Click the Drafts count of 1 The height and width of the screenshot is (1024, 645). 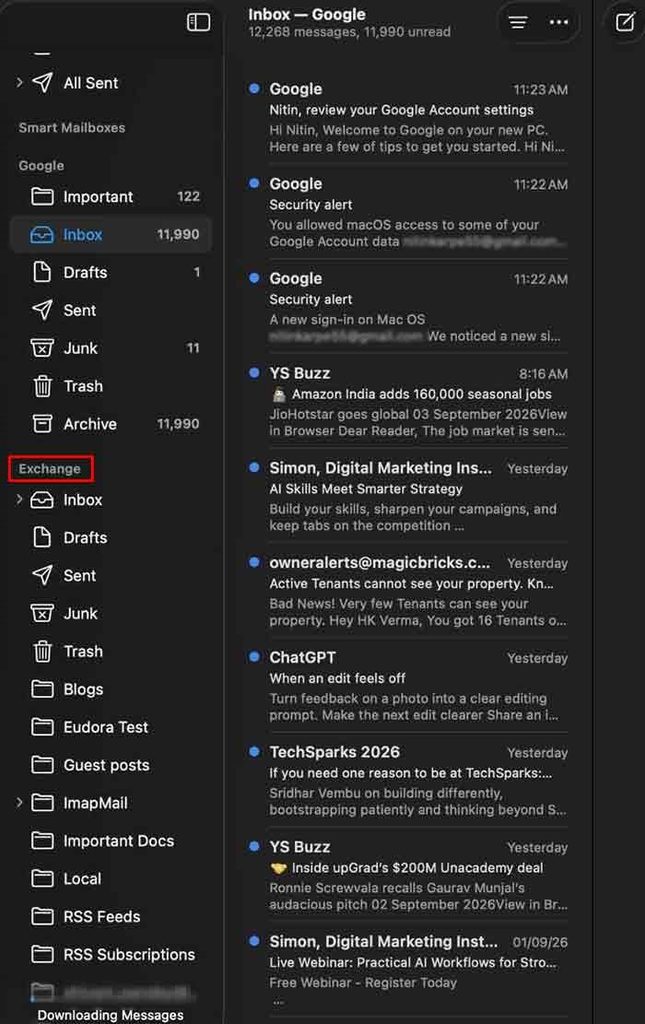[x=197, y=272]
